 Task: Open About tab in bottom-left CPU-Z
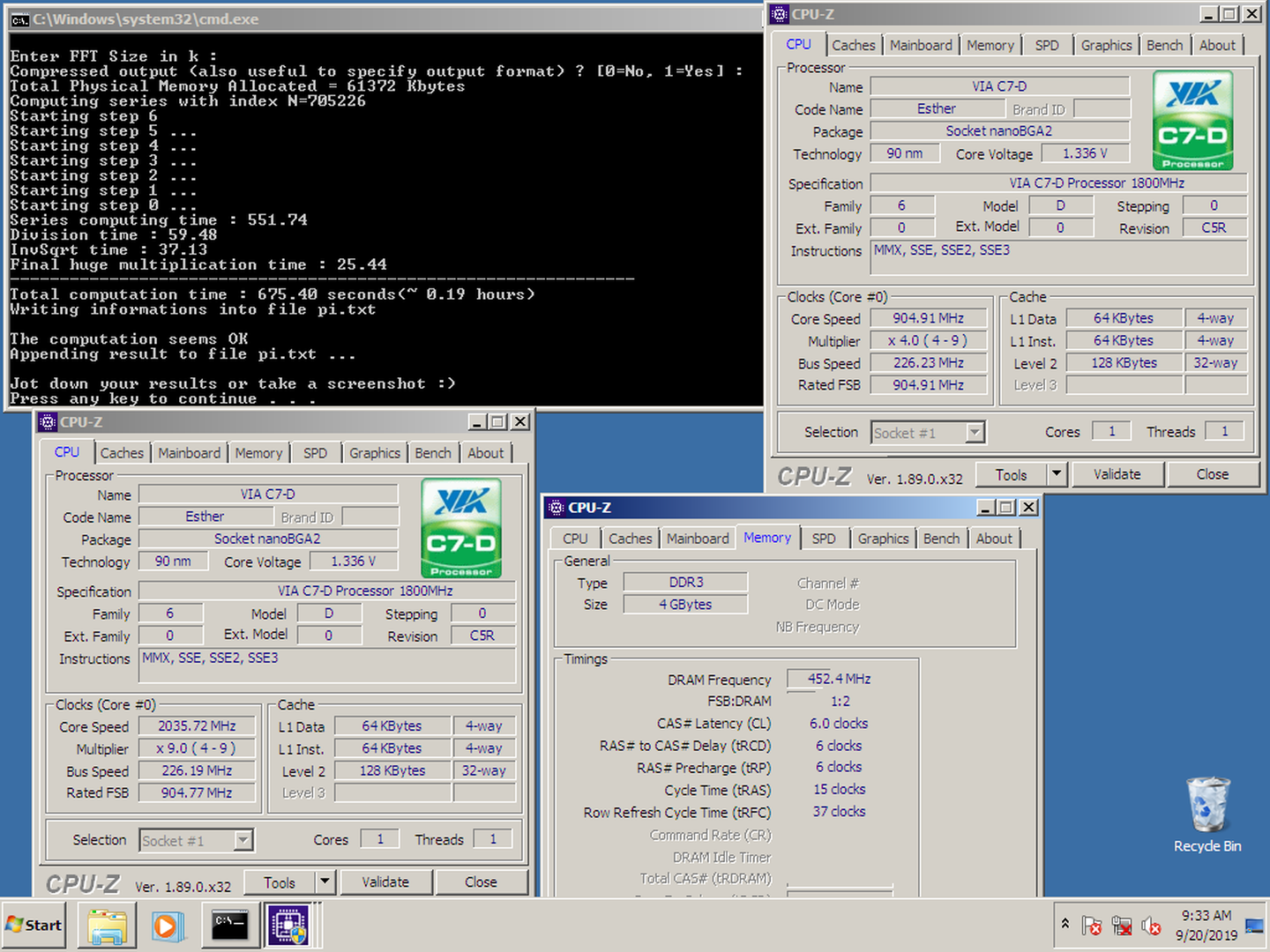pyautogui.click(x=485, y=453)
